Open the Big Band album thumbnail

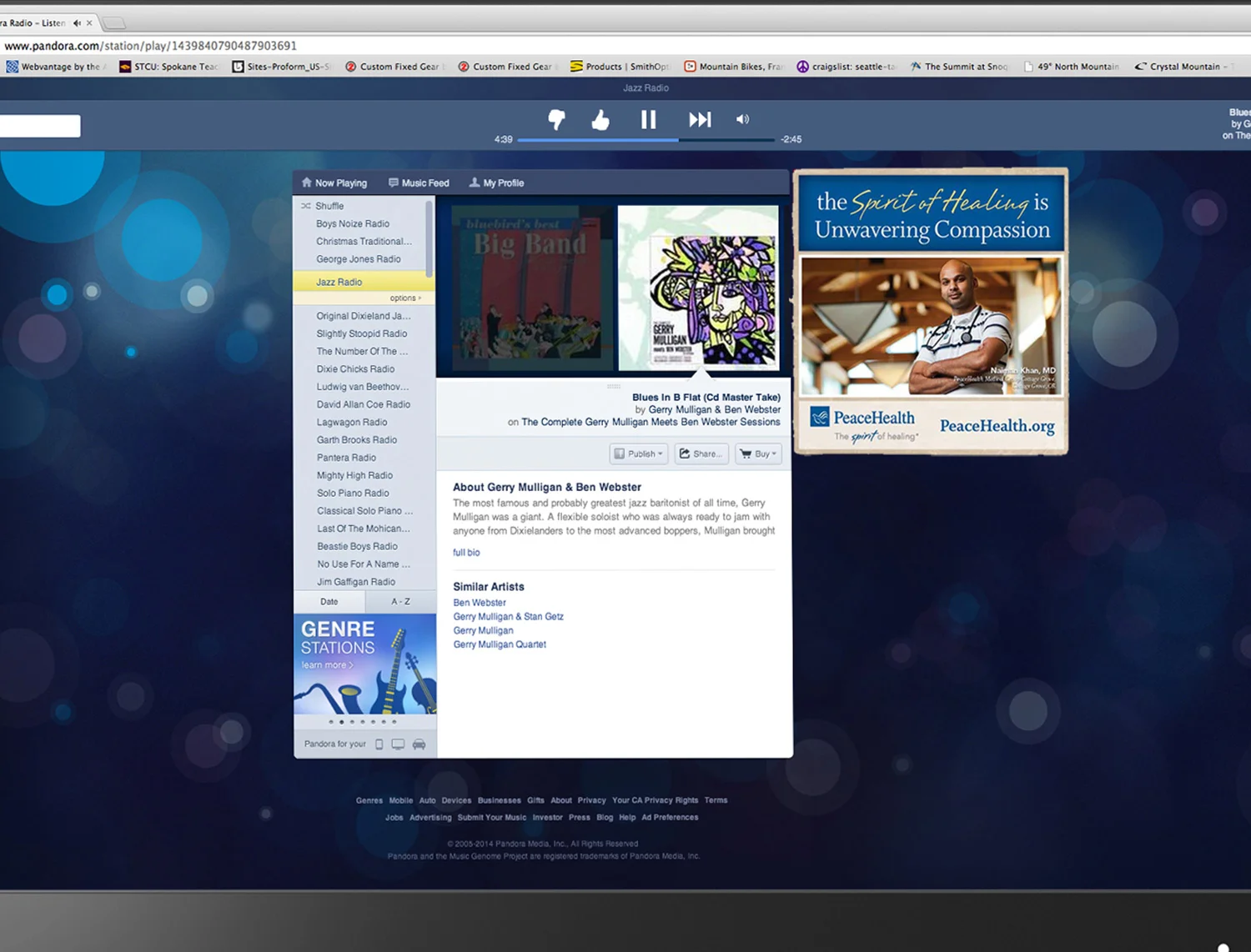click(x=530, y=288)
